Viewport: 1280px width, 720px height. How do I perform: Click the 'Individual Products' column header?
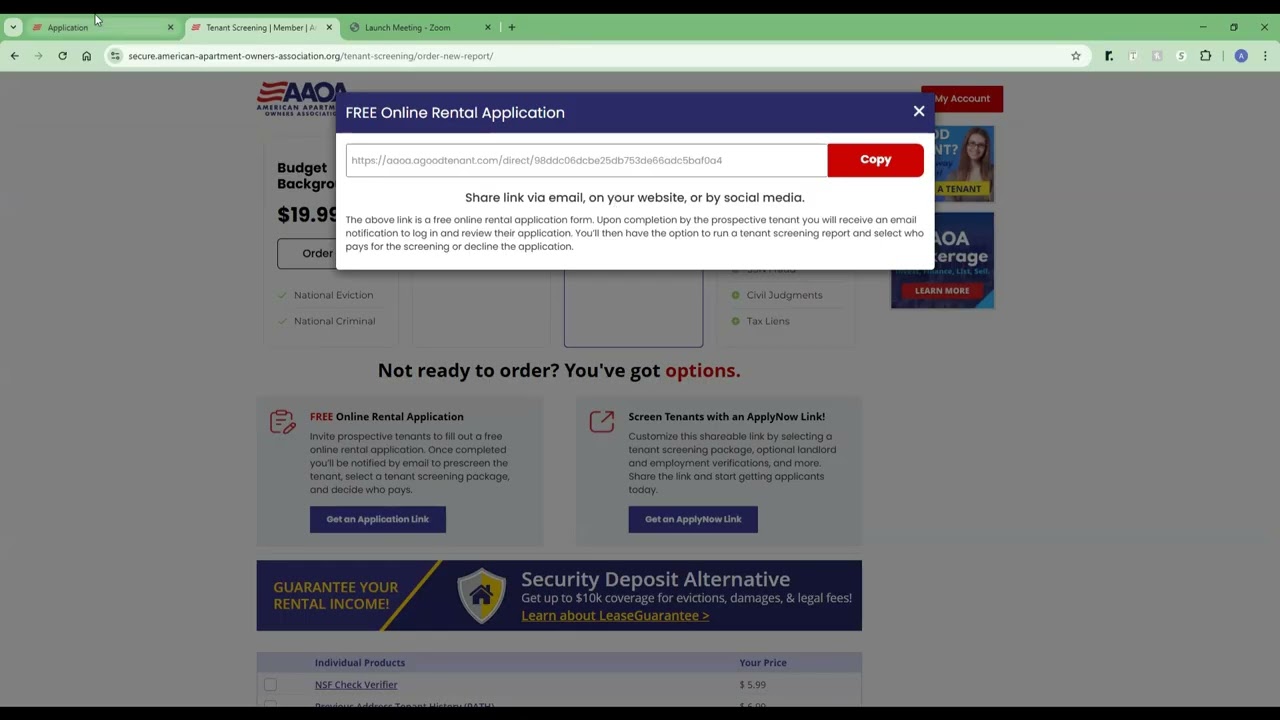pos(360,663)
